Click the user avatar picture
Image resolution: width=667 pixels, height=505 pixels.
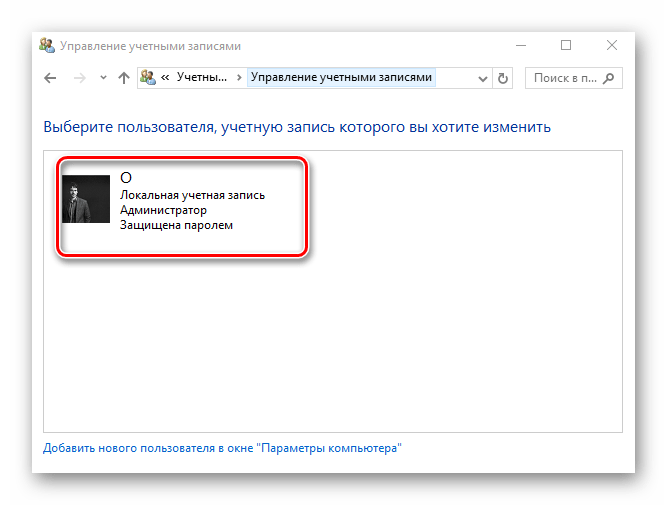tap(86, 199)
